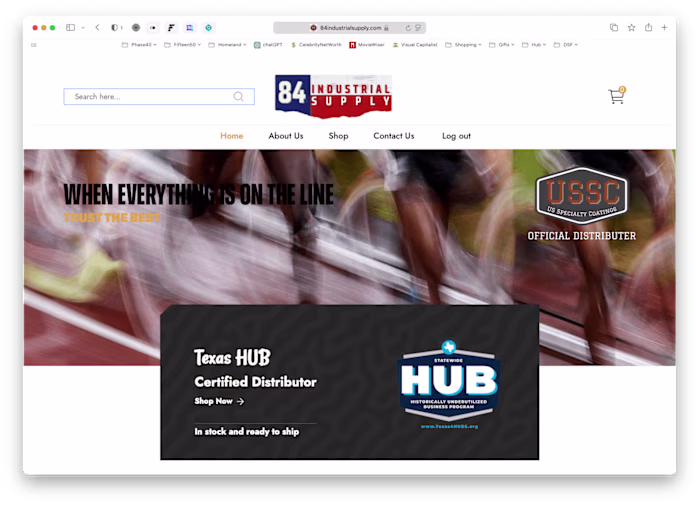Click the WHEN EVERYTHING IS ON THE LINE headline

point(199,194)
